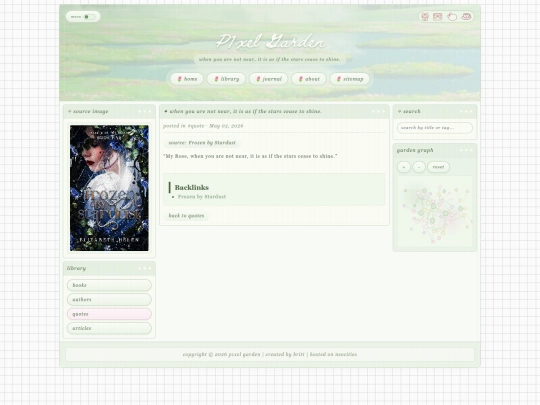Reset the garden graph view
This screenshot has height=405, width=540.
tap(438, 167)
